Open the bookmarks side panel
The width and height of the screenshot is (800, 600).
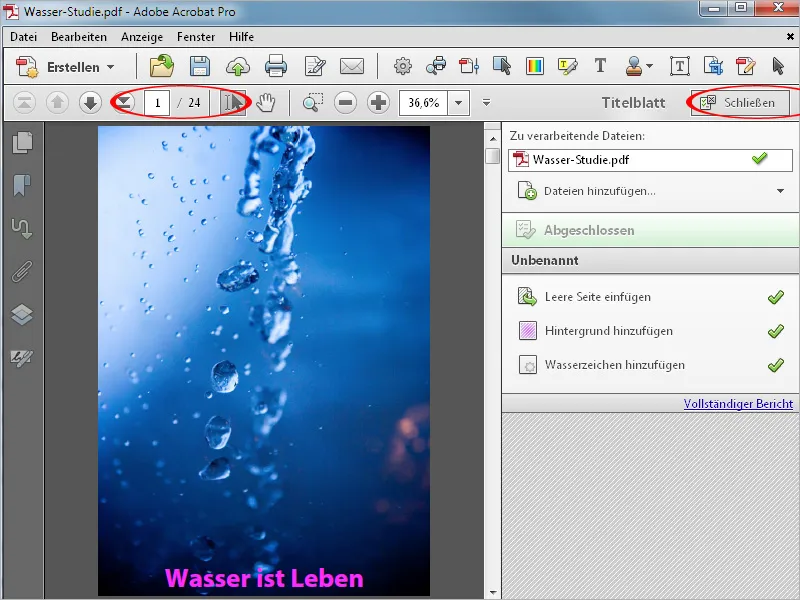click(22, 185)
